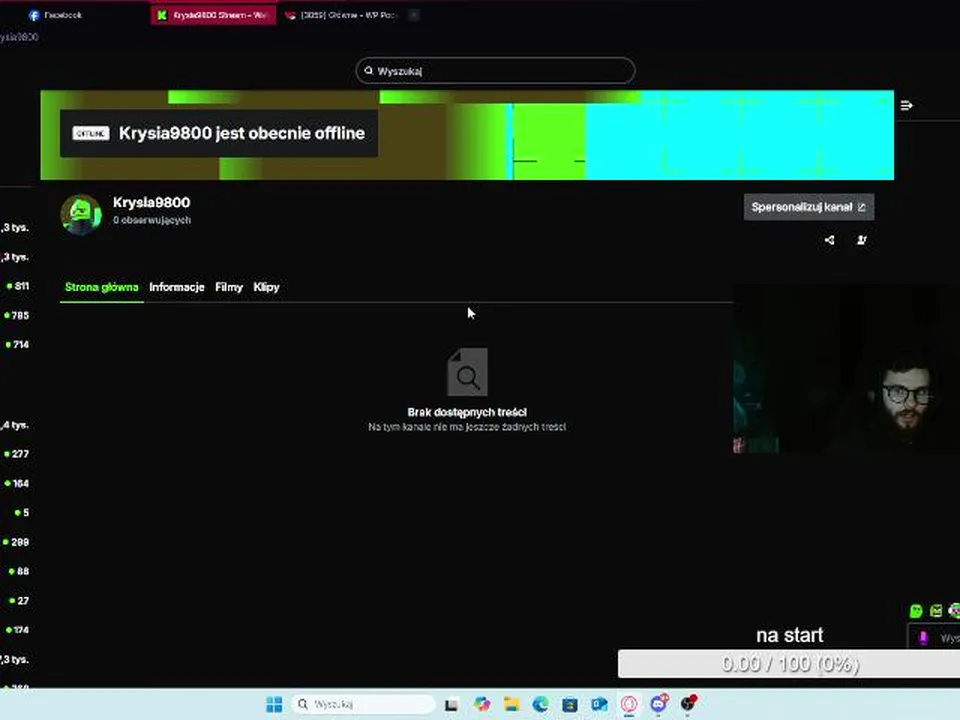The image size is (960, 720).
Task: Open the OBS Studio taskbar icon
Action: pyautogui.click(x=688, y=703)
